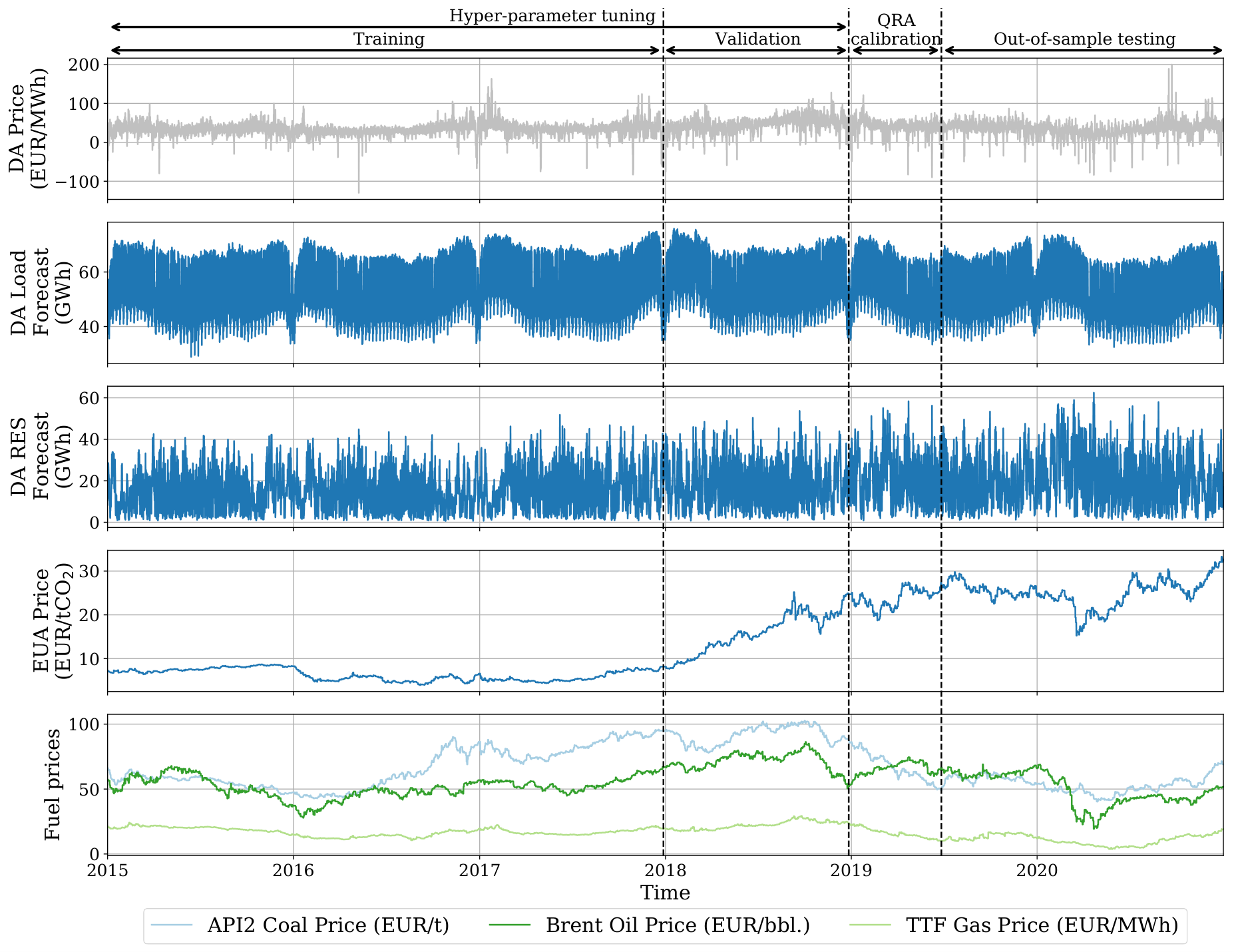This screenshot has height=952, width=1234.
Task: Click the 'Training' period label
Action: (x=389, y=39)
